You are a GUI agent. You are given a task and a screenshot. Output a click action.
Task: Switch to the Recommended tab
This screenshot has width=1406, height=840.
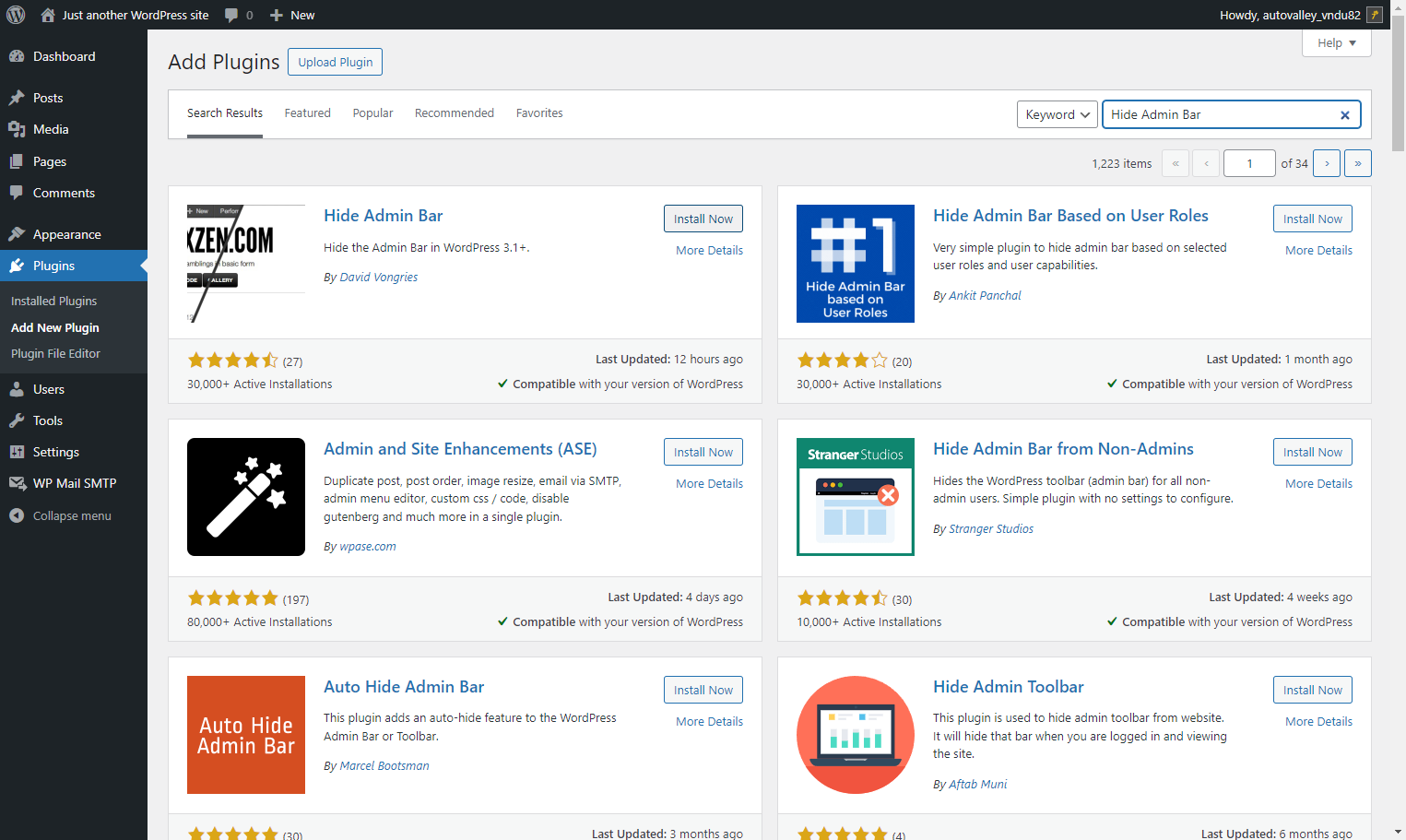point(455,113)
